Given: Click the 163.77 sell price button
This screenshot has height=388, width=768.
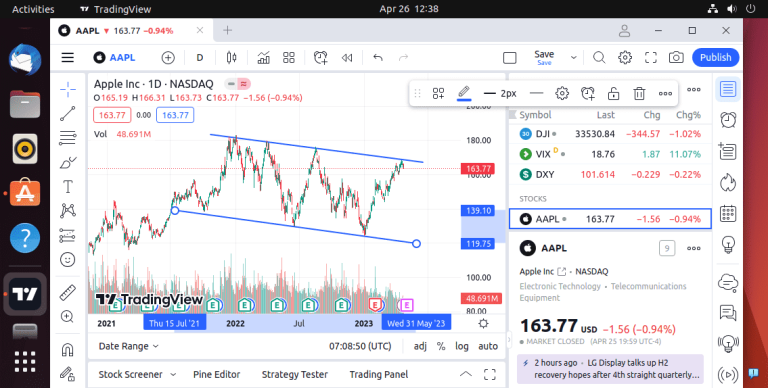Looking at the screenshot, I should (112, 116).
